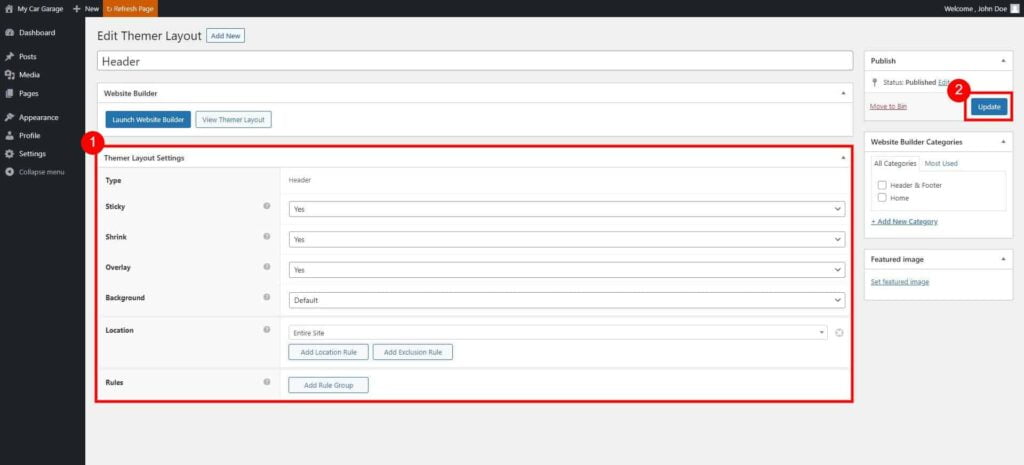Tick the Home category checkbox

pos(882,198)
